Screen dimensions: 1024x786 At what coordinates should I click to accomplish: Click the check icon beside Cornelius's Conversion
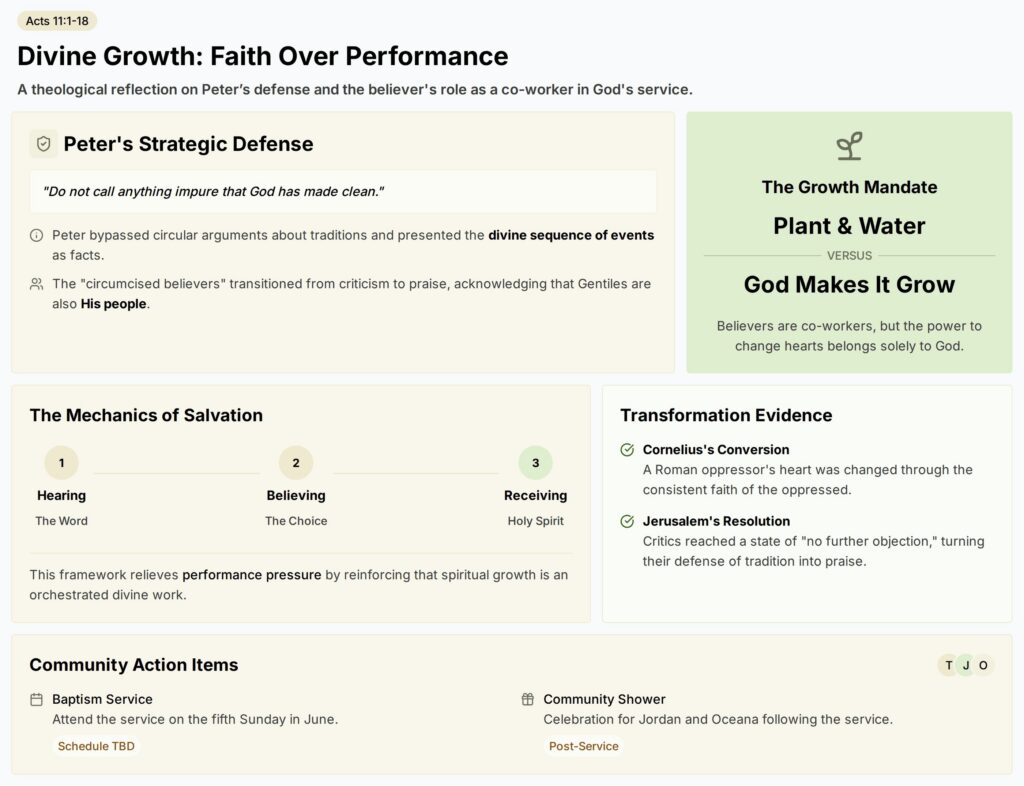click(627, 450)
